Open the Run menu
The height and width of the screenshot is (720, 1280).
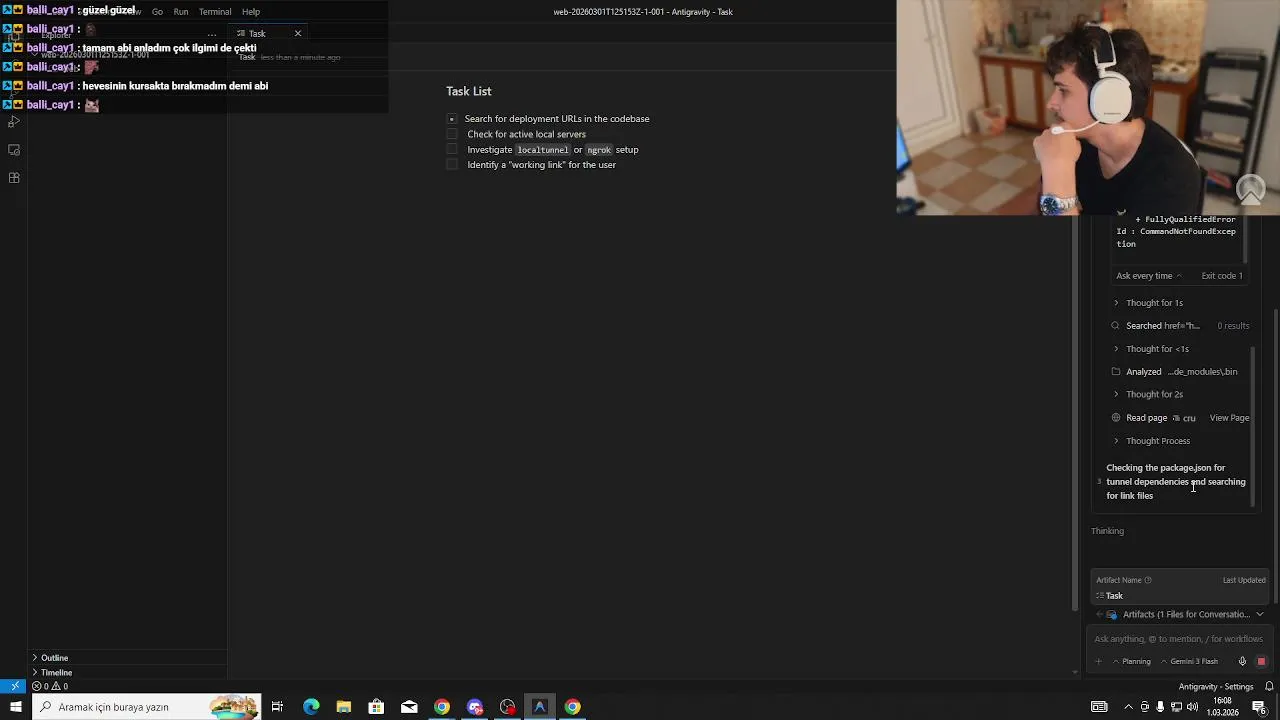(181, 12)
